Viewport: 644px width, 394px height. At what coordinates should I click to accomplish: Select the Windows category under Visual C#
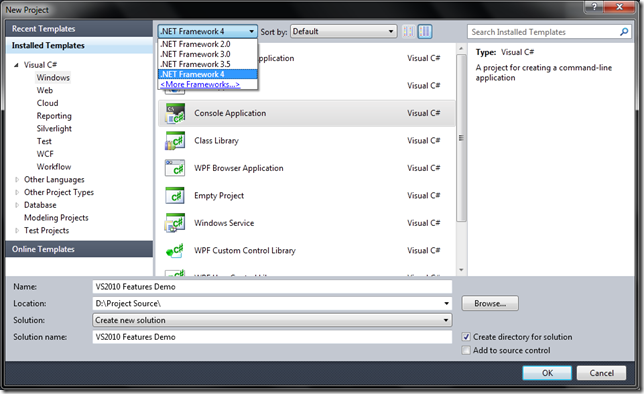[53, 78]
